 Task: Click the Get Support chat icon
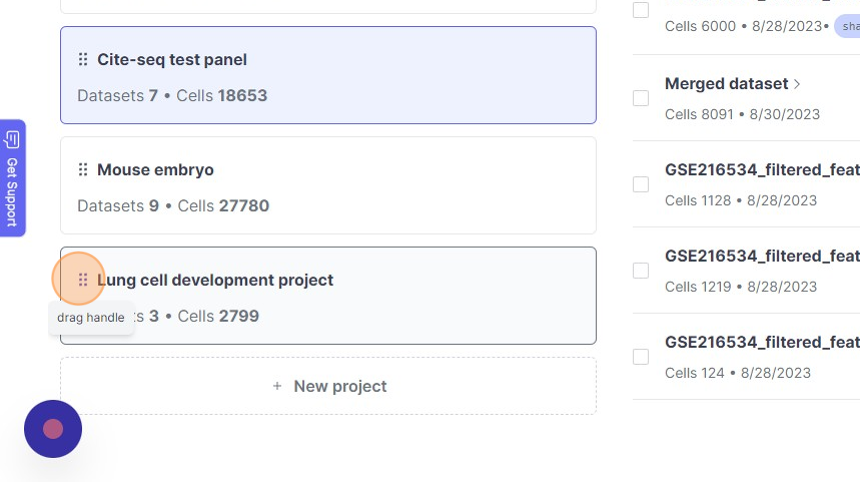click(x=13, y=139)
